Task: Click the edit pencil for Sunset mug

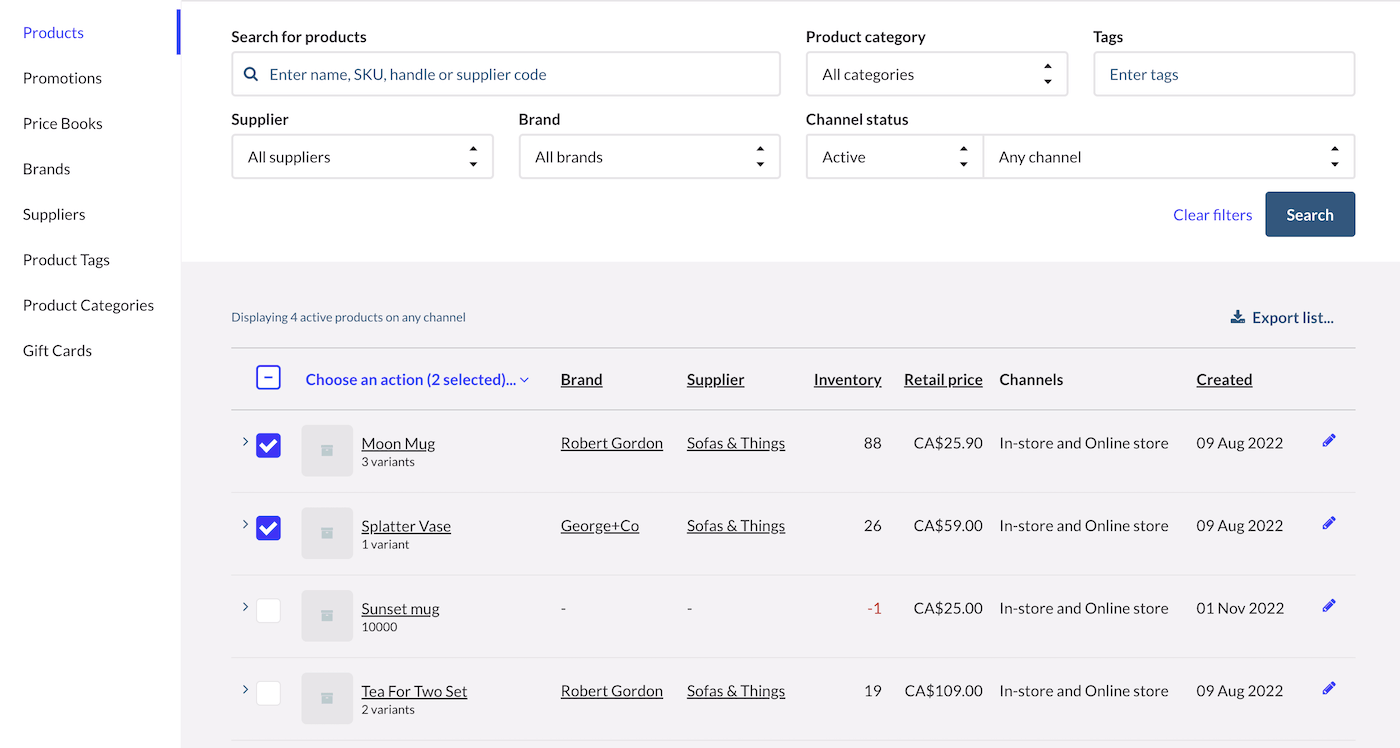Action: [1328, 606]
